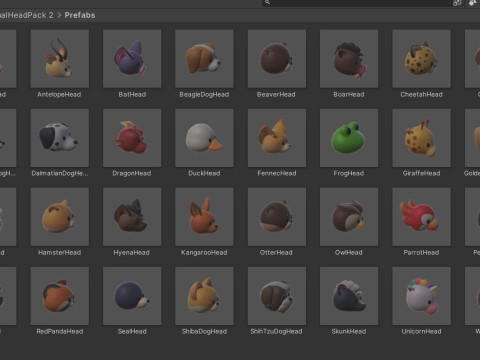Select the BatHead prefab thumbnail
This screenshot has width=480, height=360.
pyautogui.click(x=132, y=59)
